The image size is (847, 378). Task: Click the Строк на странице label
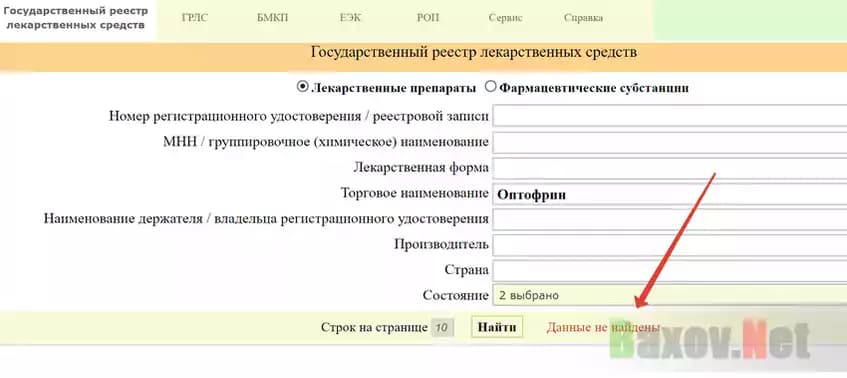coord(374,327)
